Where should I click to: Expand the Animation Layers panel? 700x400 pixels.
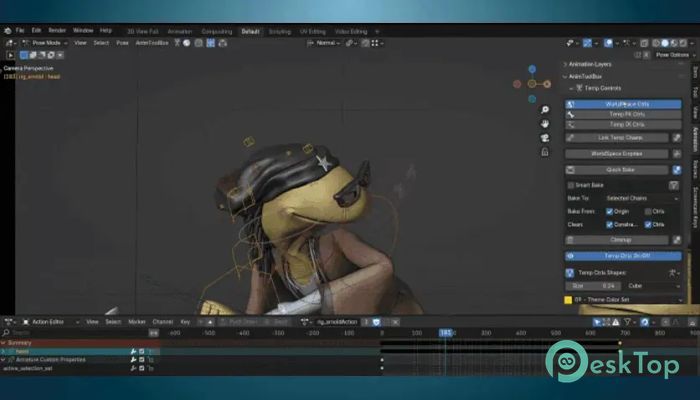click(589, 64)
